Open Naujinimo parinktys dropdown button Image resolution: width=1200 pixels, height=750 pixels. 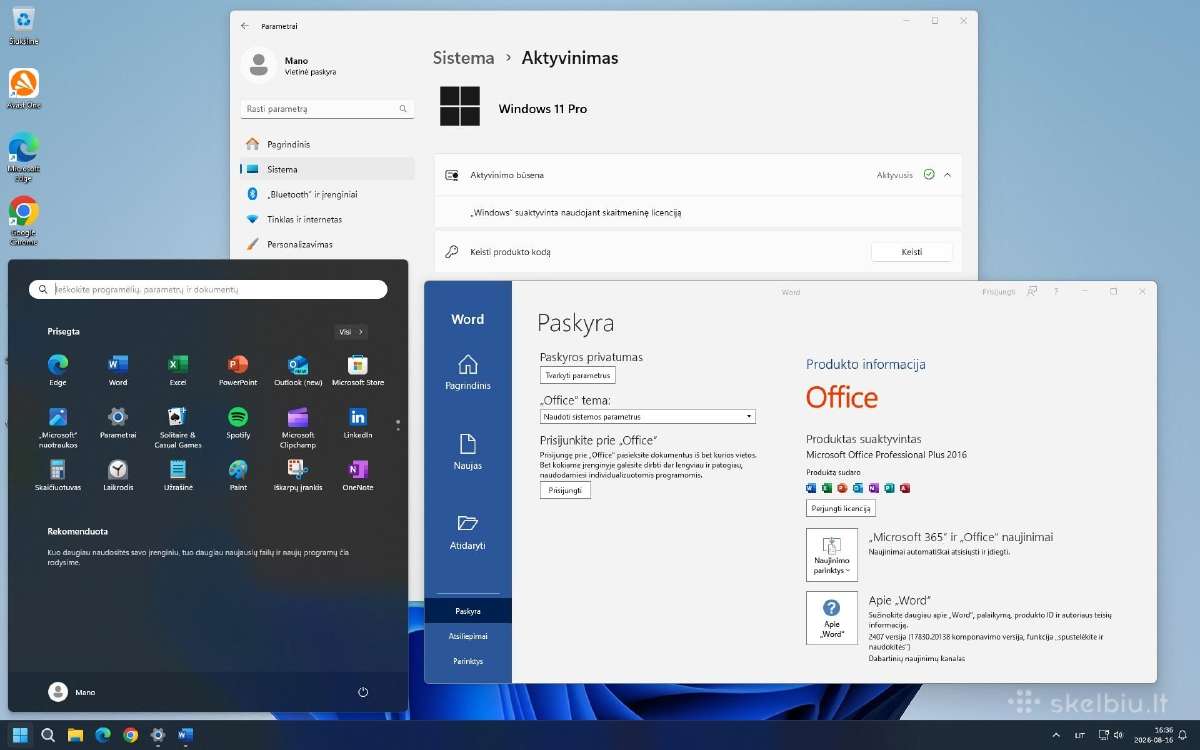(x=832, y=555)
